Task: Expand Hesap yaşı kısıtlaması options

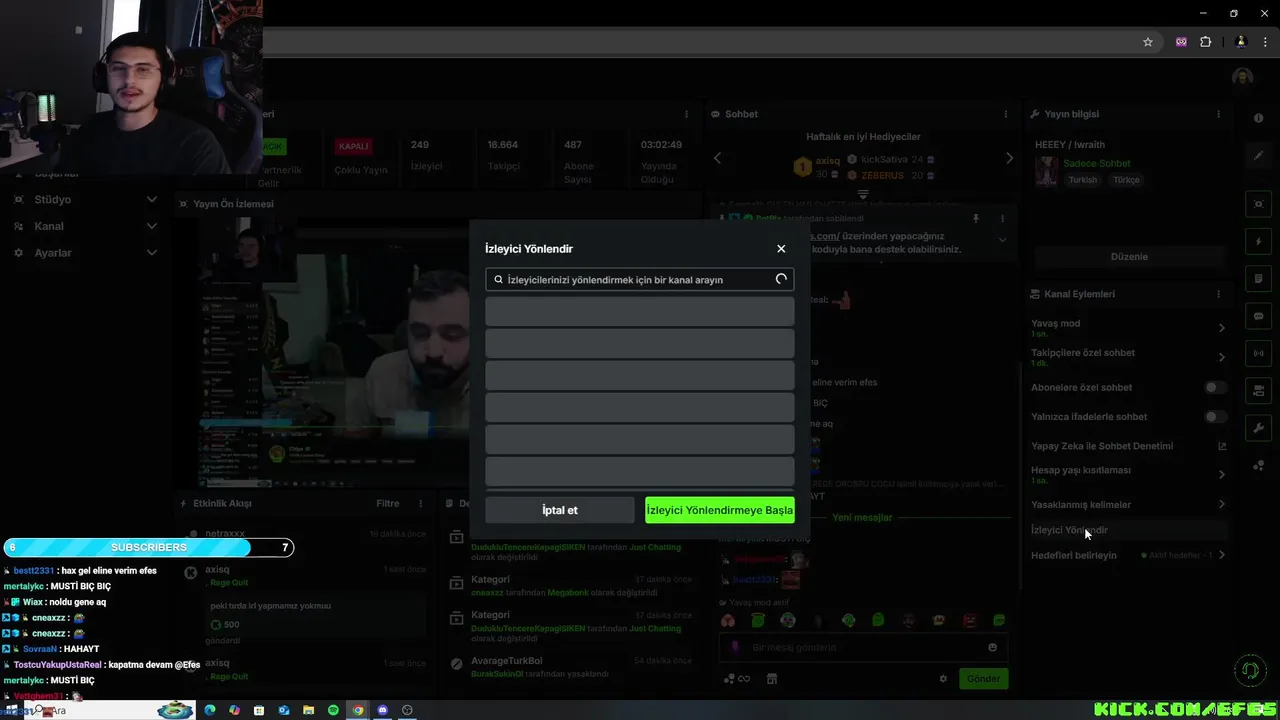Action: [x=1221, y=475]
